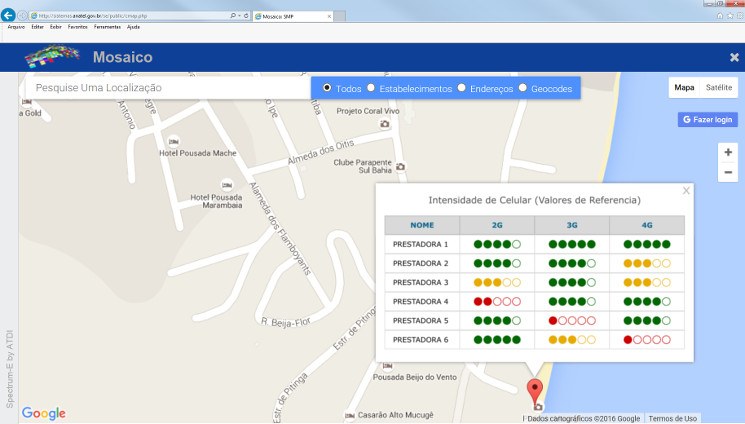Zoom in the map with plus button
The height and width of the screenshot is (424, 745).
point(728,153)
